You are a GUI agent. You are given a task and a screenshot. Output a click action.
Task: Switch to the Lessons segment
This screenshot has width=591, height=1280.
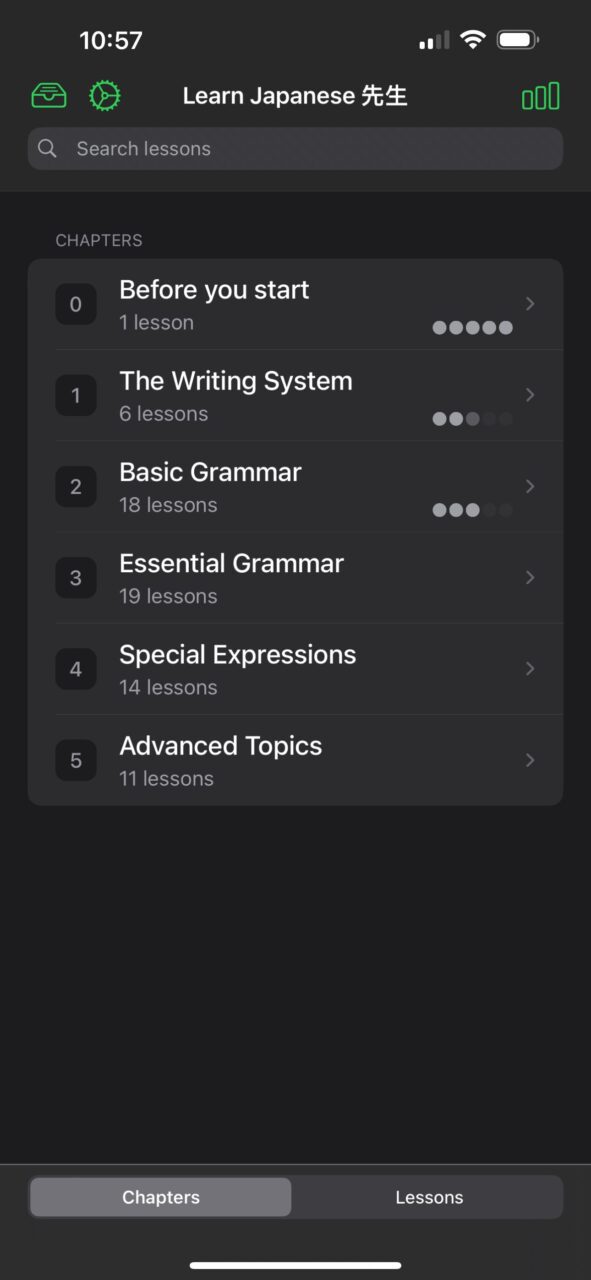[x=429, y=1197]
